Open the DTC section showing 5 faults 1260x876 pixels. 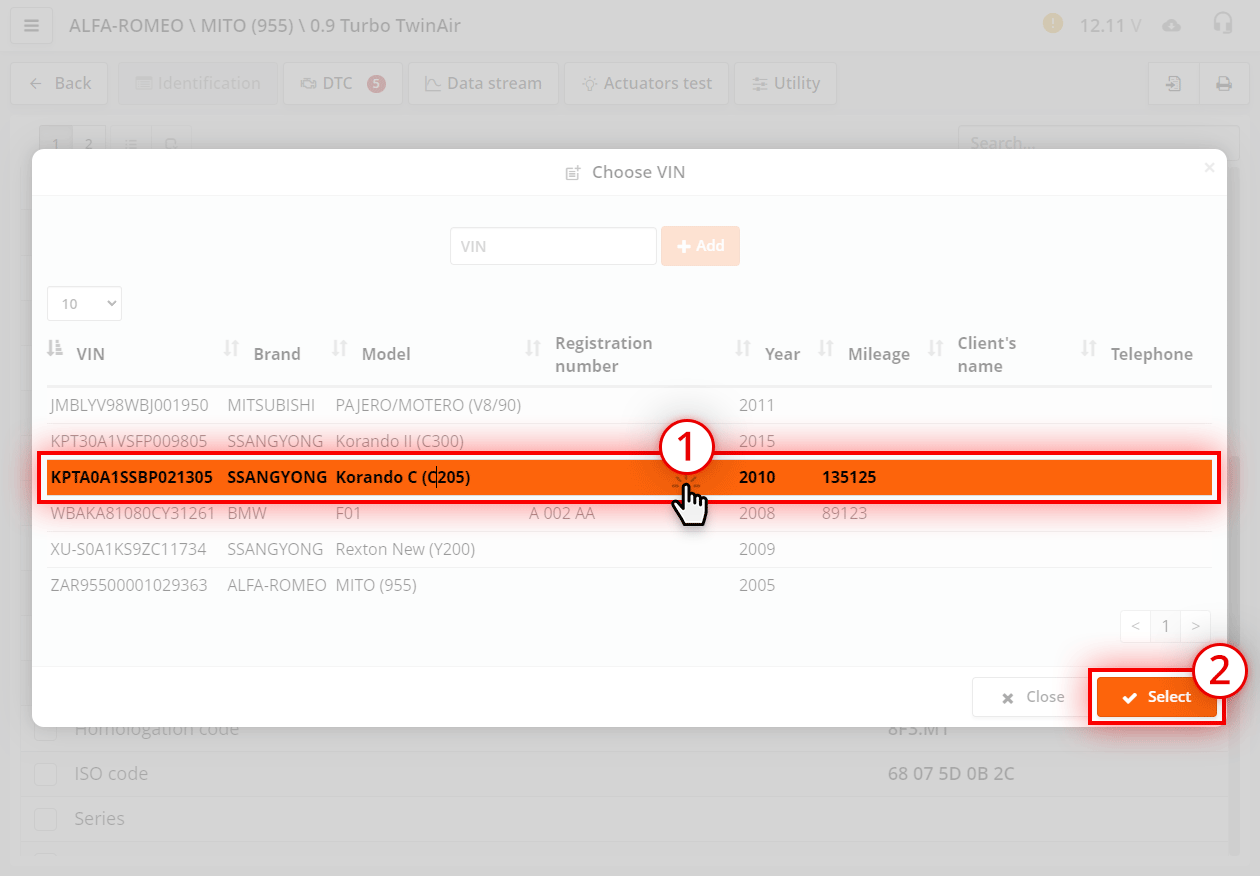(343, 84)
